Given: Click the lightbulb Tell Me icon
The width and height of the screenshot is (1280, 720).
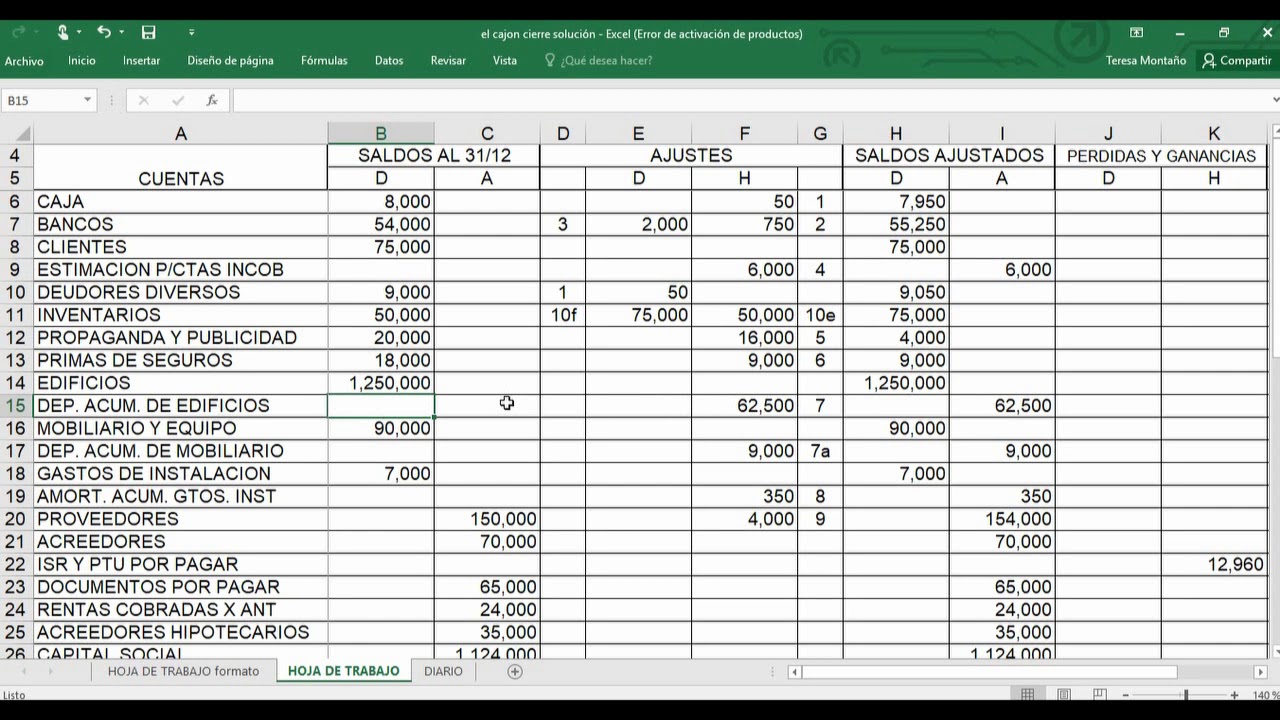Looking at the screenshot, I should coord(549,60).
